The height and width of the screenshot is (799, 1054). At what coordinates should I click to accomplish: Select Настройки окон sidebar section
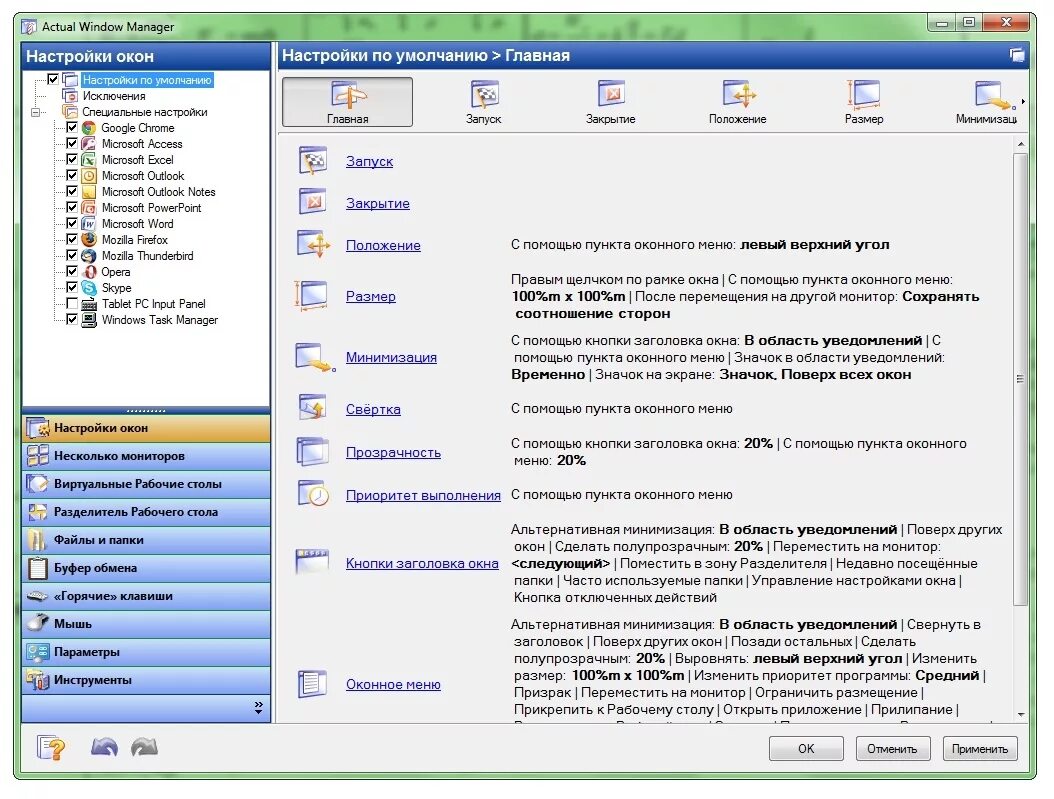tap(146, 428)
